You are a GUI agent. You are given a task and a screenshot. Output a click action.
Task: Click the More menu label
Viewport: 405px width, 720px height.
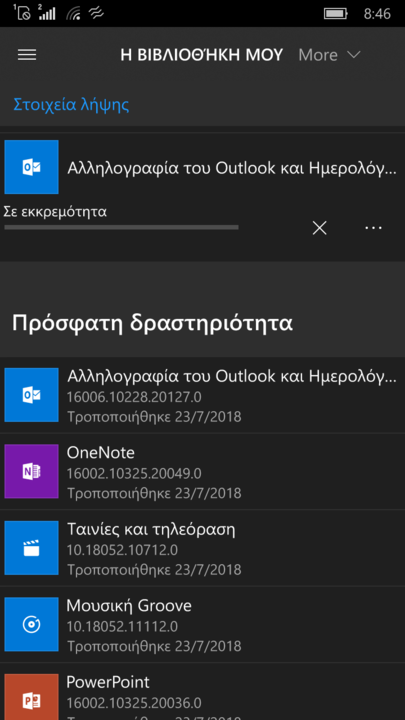pos(318,55)
